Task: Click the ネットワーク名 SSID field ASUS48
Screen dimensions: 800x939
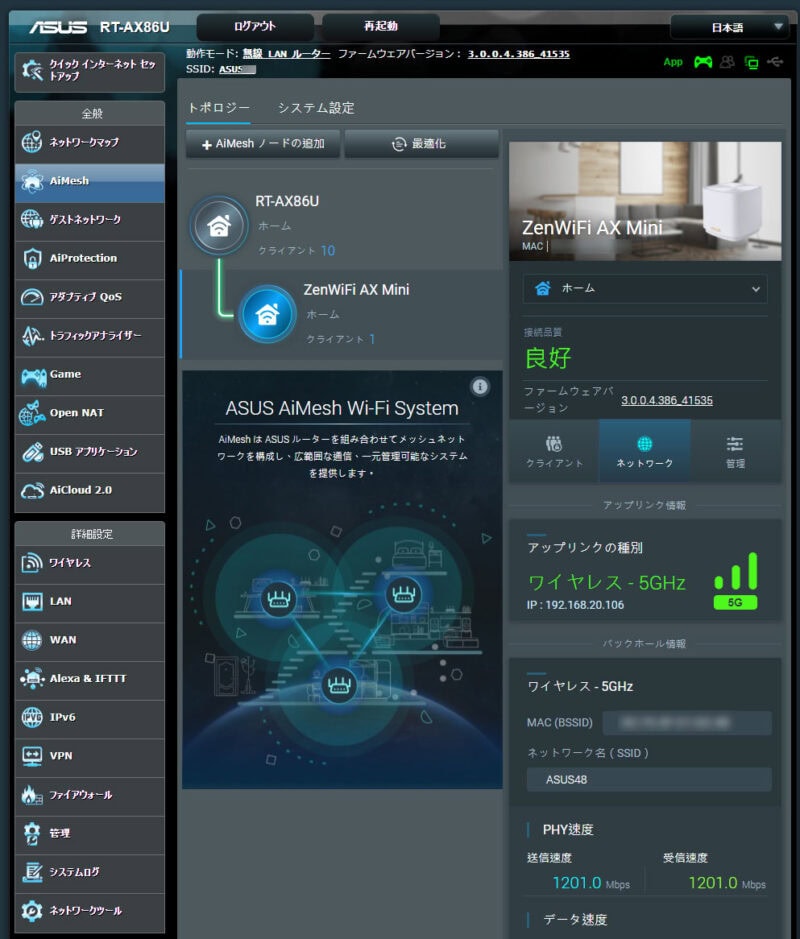Action: coord(648,779)
